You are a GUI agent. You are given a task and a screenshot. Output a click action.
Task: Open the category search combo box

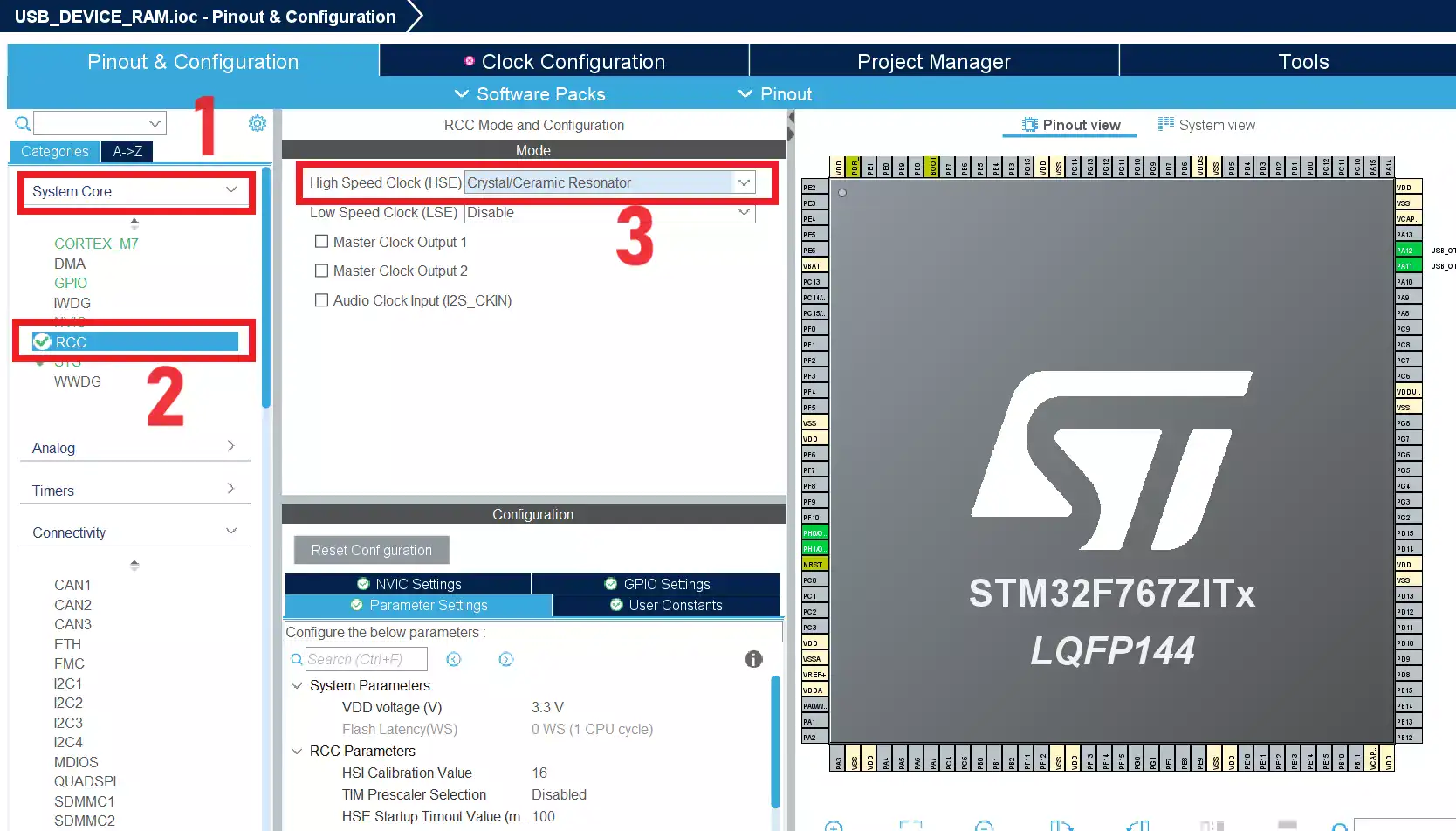point(100,123)
